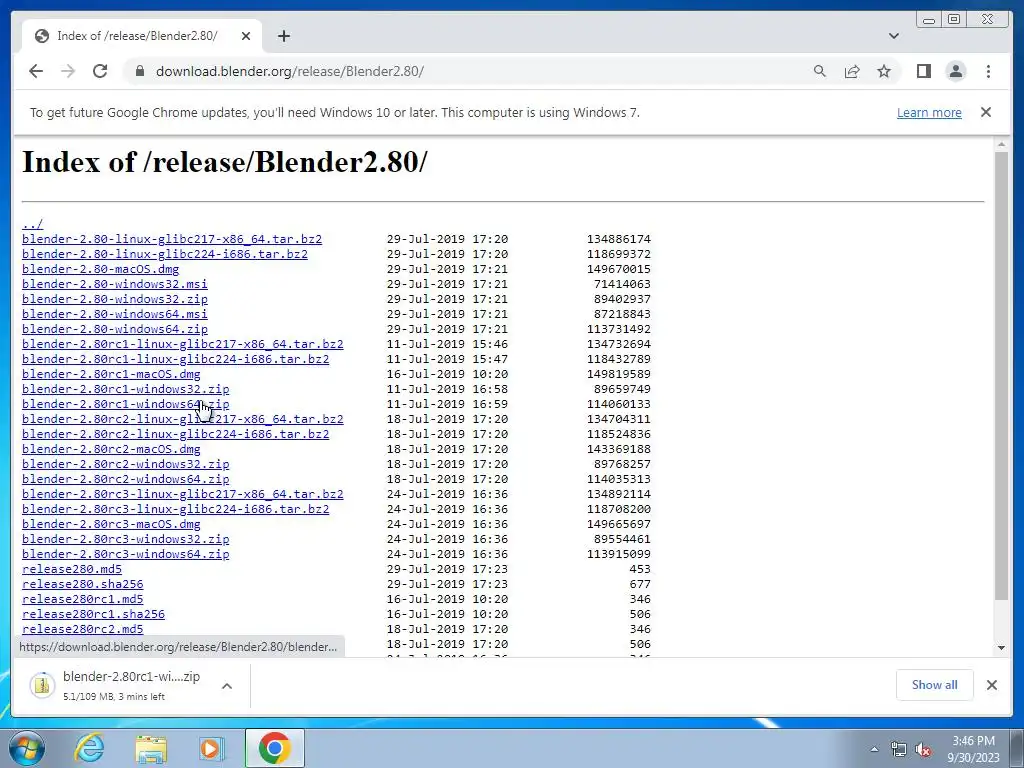Click the address bar URL
The image size is (1024, 768).
coord(289,71)
